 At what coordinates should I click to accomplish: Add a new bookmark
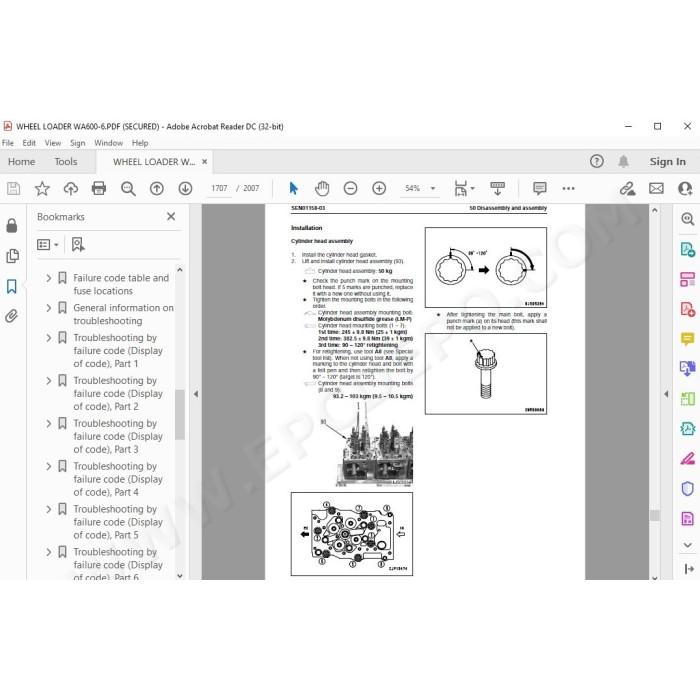point(78,245)
